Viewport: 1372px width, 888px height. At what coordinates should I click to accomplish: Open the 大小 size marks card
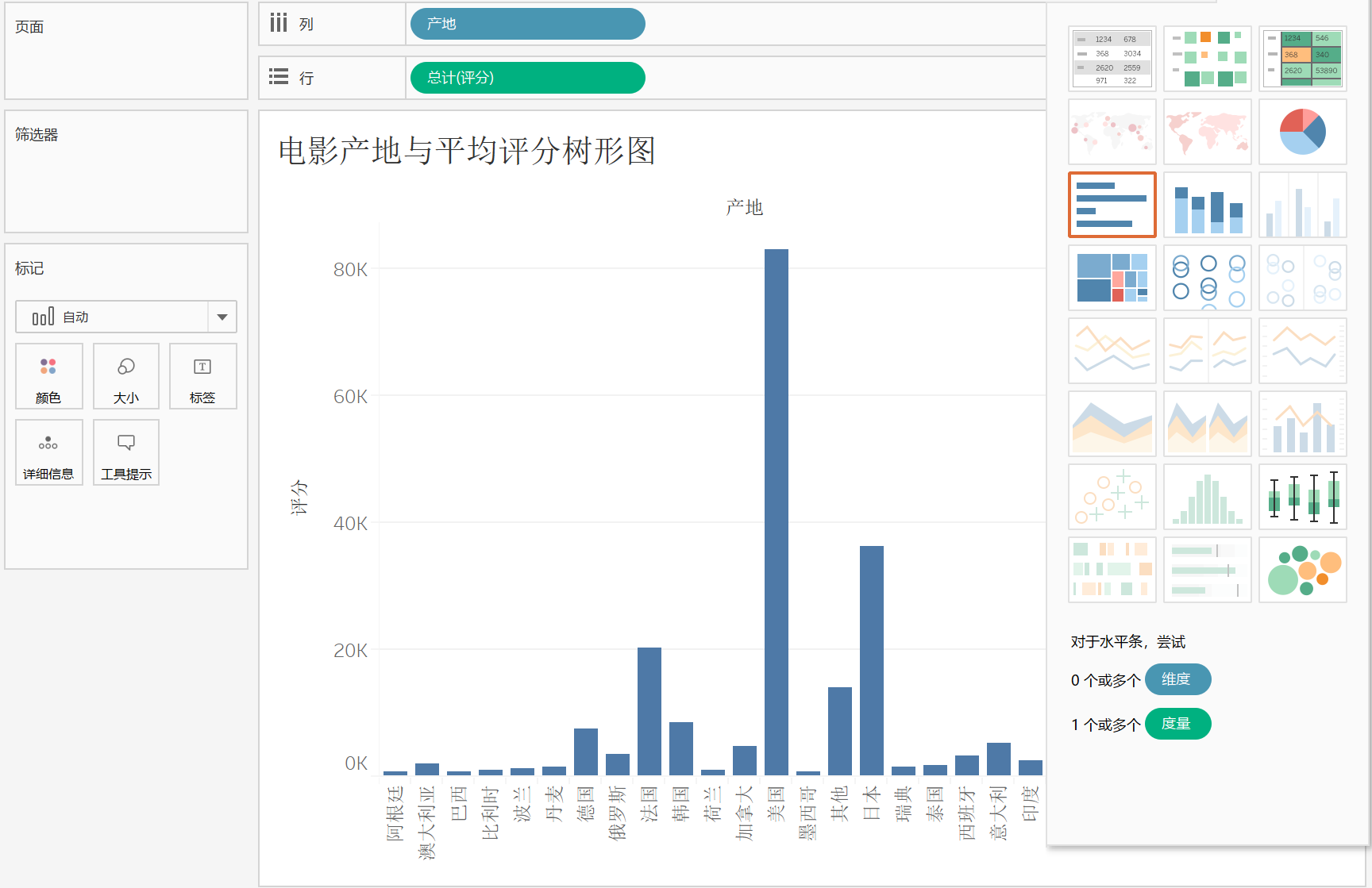pyautogui.click(x=126, y=376)
